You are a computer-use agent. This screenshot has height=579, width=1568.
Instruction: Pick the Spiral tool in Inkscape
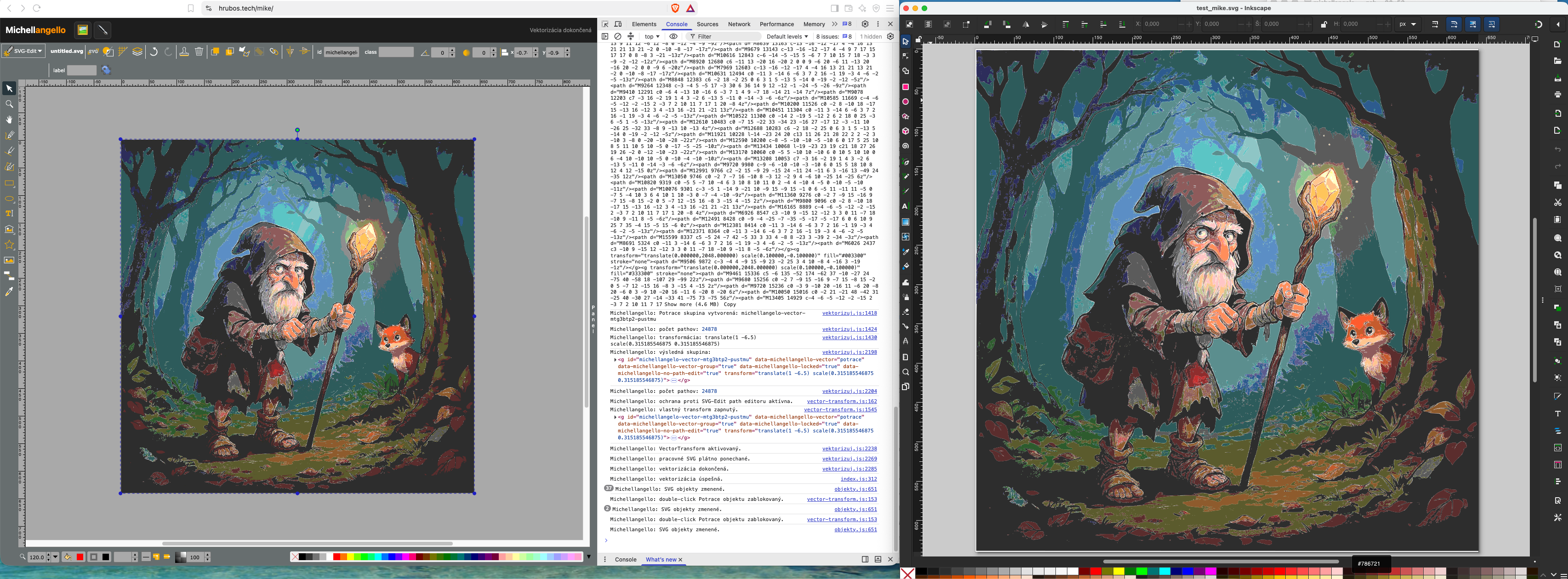coord(905,146)
